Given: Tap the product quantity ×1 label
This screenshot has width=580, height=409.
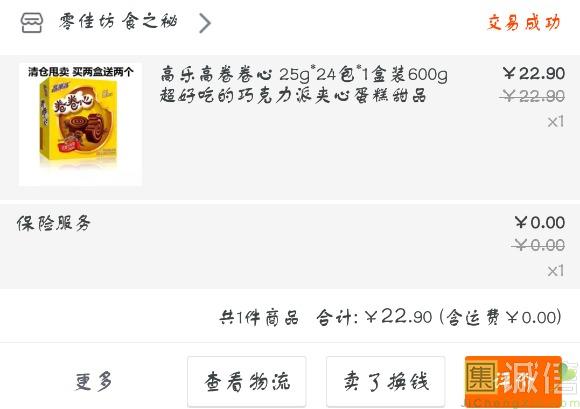Looking at the screenshot, I should tap(556, 121).
